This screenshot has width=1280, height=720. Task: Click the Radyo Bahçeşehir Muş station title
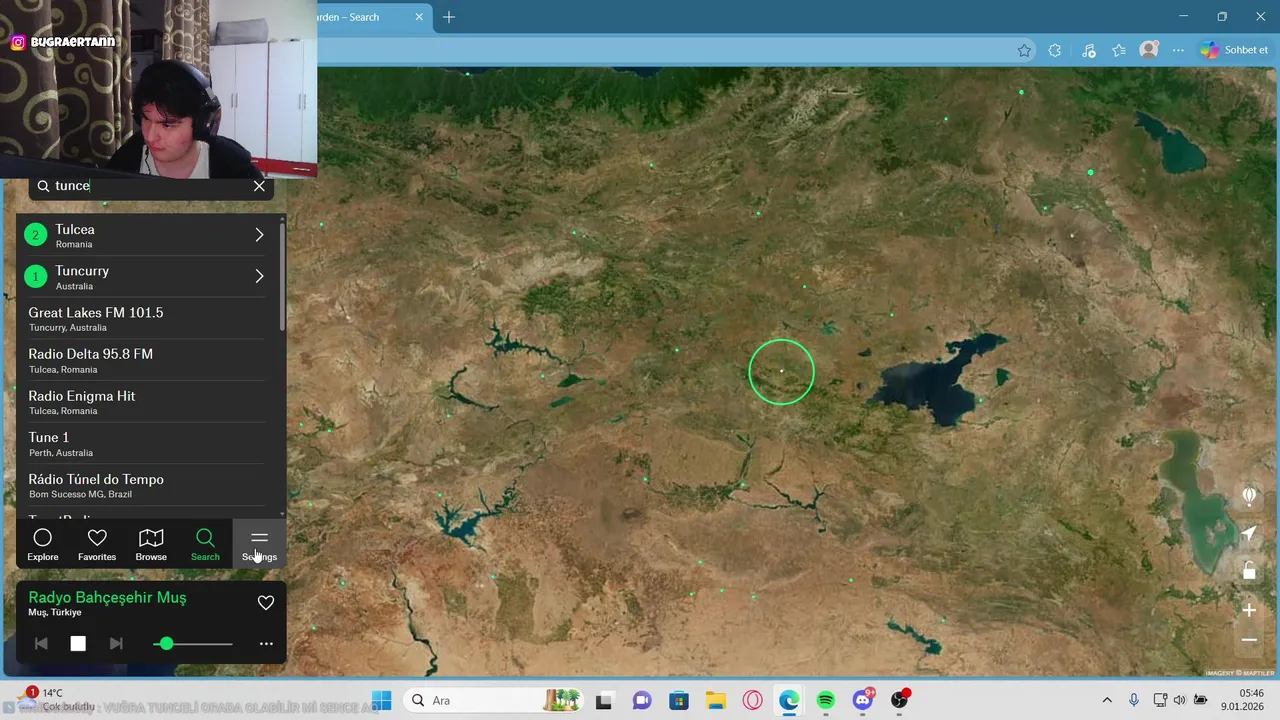tap(107, 597)
